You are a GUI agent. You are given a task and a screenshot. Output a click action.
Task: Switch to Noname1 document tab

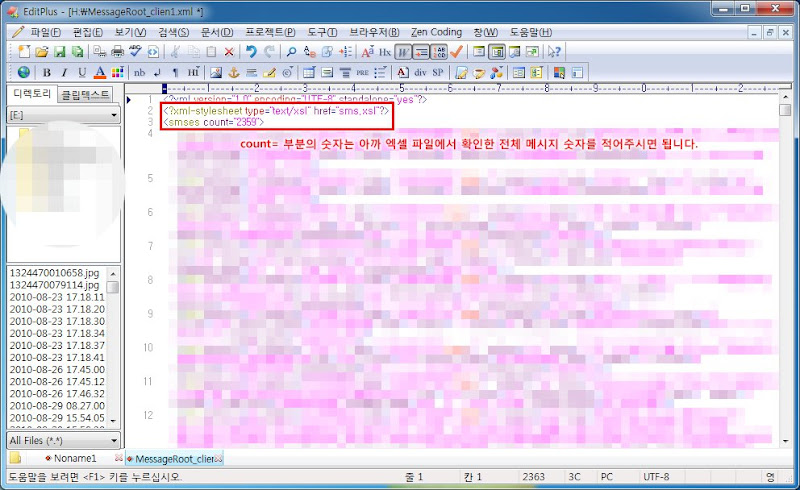pyautogui.click(x=74, y=458)
